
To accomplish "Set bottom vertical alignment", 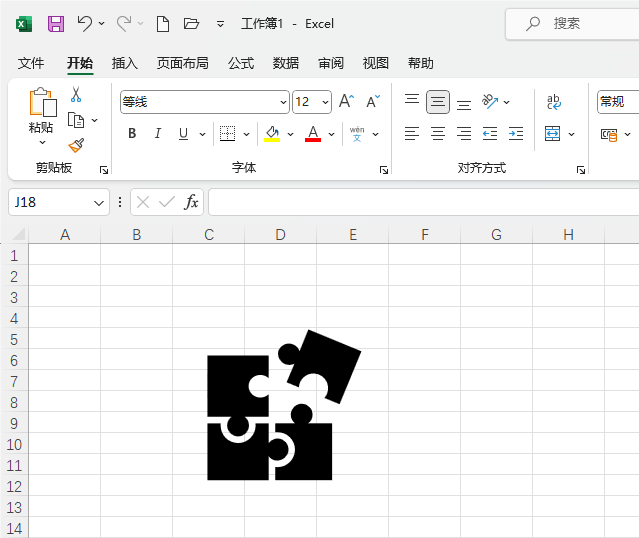I will (x=464, y=104).
